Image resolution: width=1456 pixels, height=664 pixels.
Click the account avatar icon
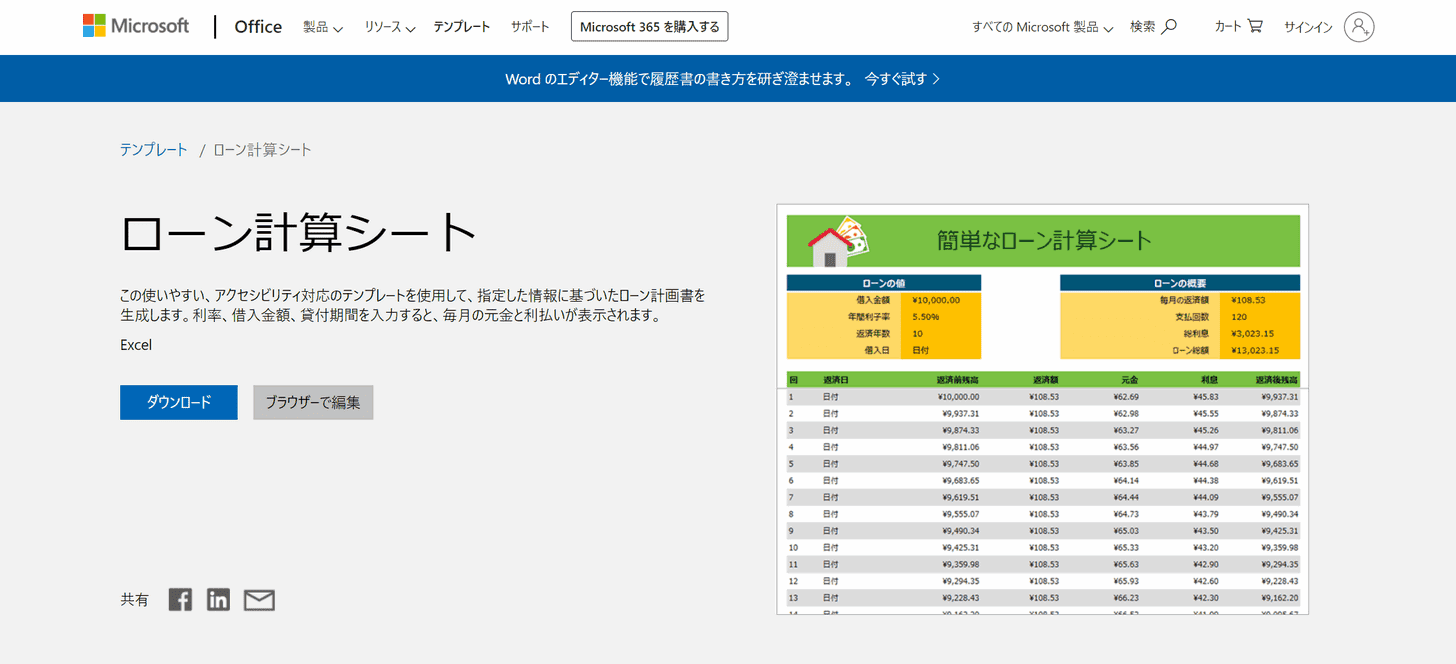1359,27
